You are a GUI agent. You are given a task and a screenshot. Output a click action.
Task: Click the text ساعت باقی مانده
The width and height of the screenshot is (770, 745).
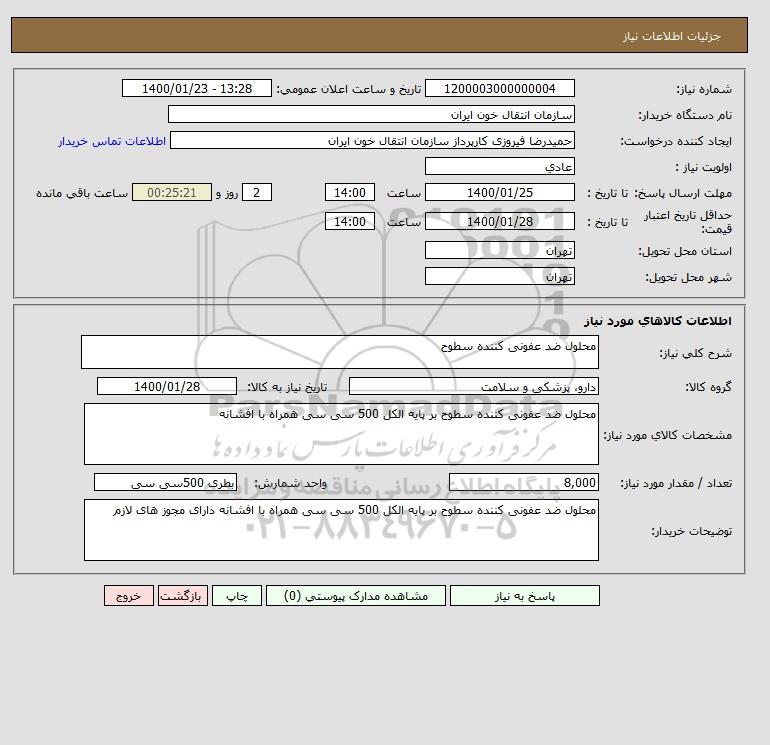pyautogui.click(x=82, y=193)
